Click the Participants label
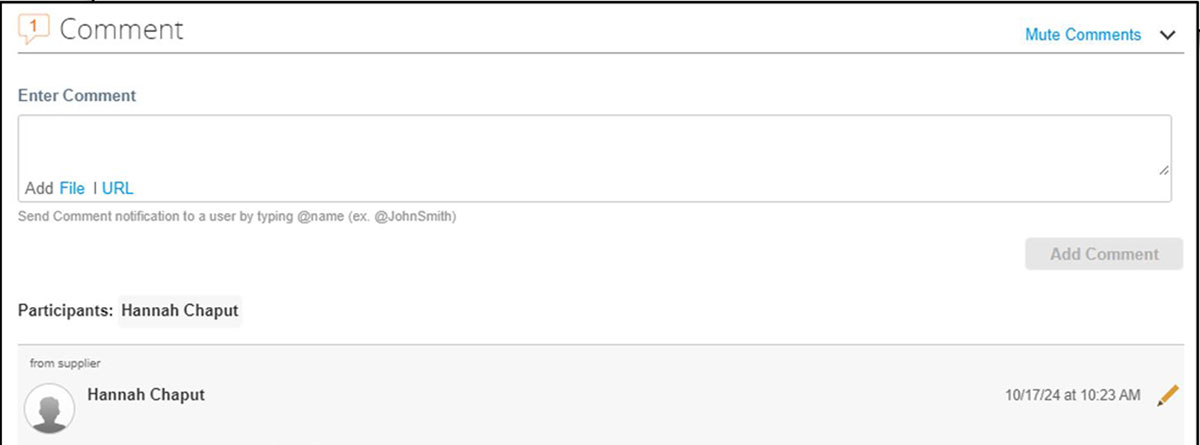Viewport: 1200px width, 445px height. [x=65, y=311]
